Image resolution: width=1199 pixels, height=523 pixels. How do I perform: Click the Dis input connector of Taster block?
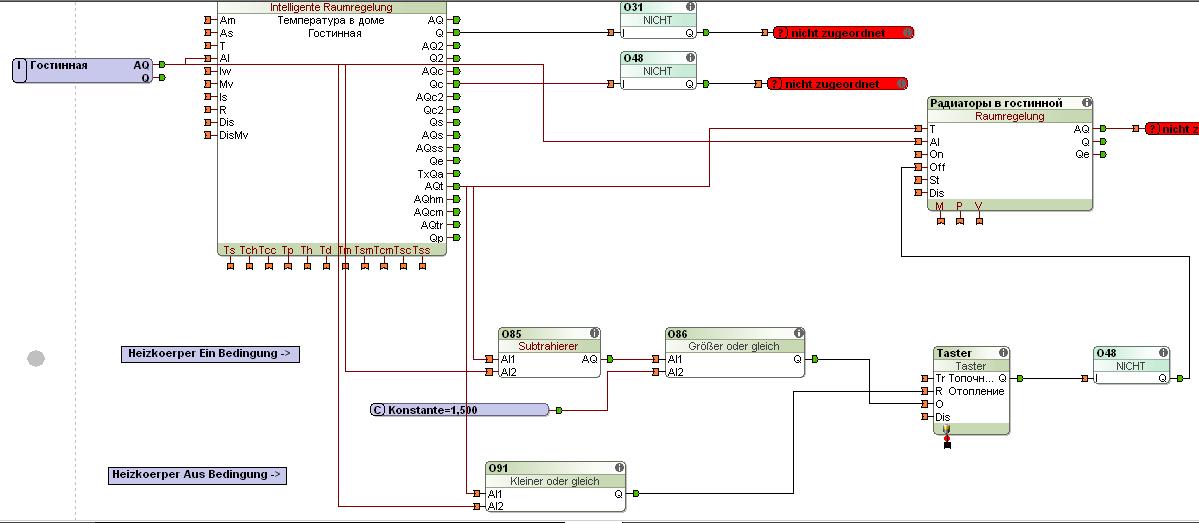tap(924, 417)
